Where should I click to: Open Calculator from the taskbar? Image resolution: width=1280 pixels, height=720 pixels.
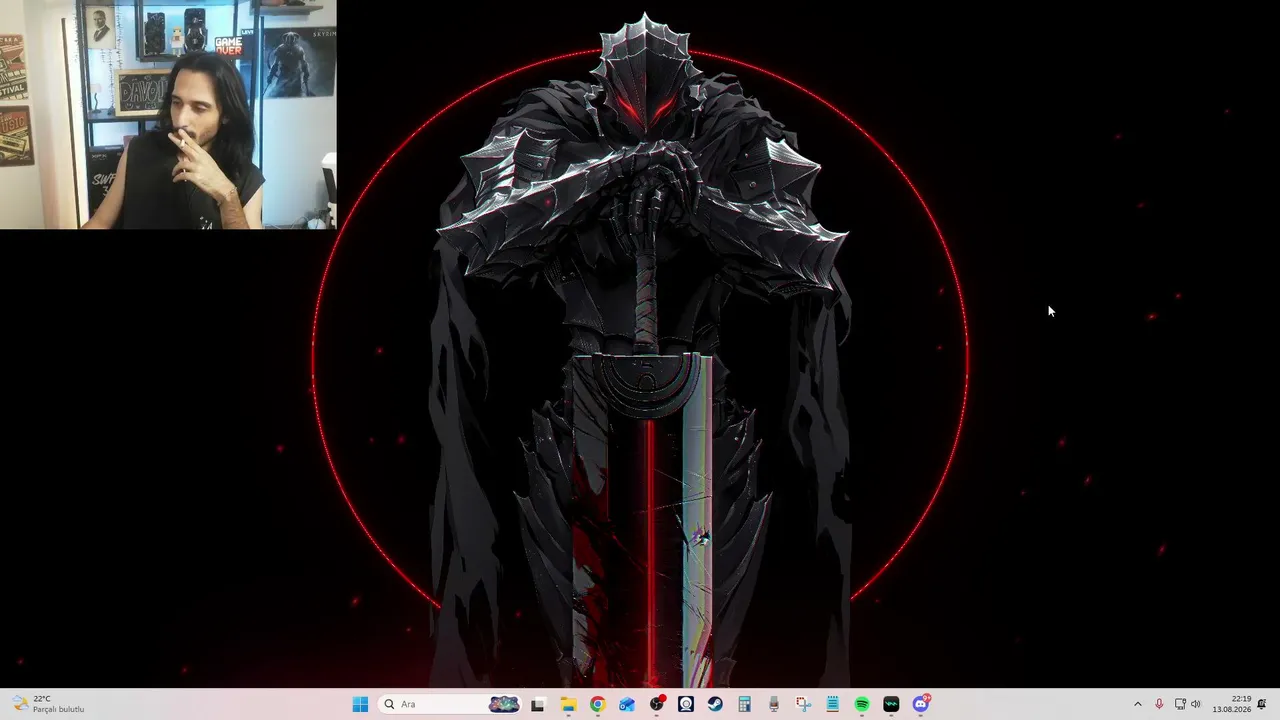[744, 704]
